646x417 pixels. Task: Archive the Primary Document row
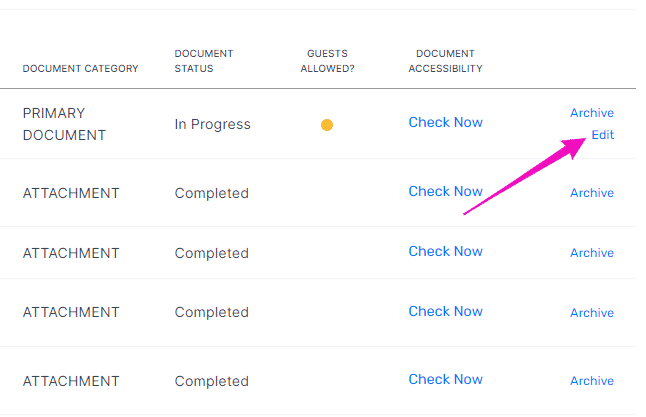click(x=592, y=112)
